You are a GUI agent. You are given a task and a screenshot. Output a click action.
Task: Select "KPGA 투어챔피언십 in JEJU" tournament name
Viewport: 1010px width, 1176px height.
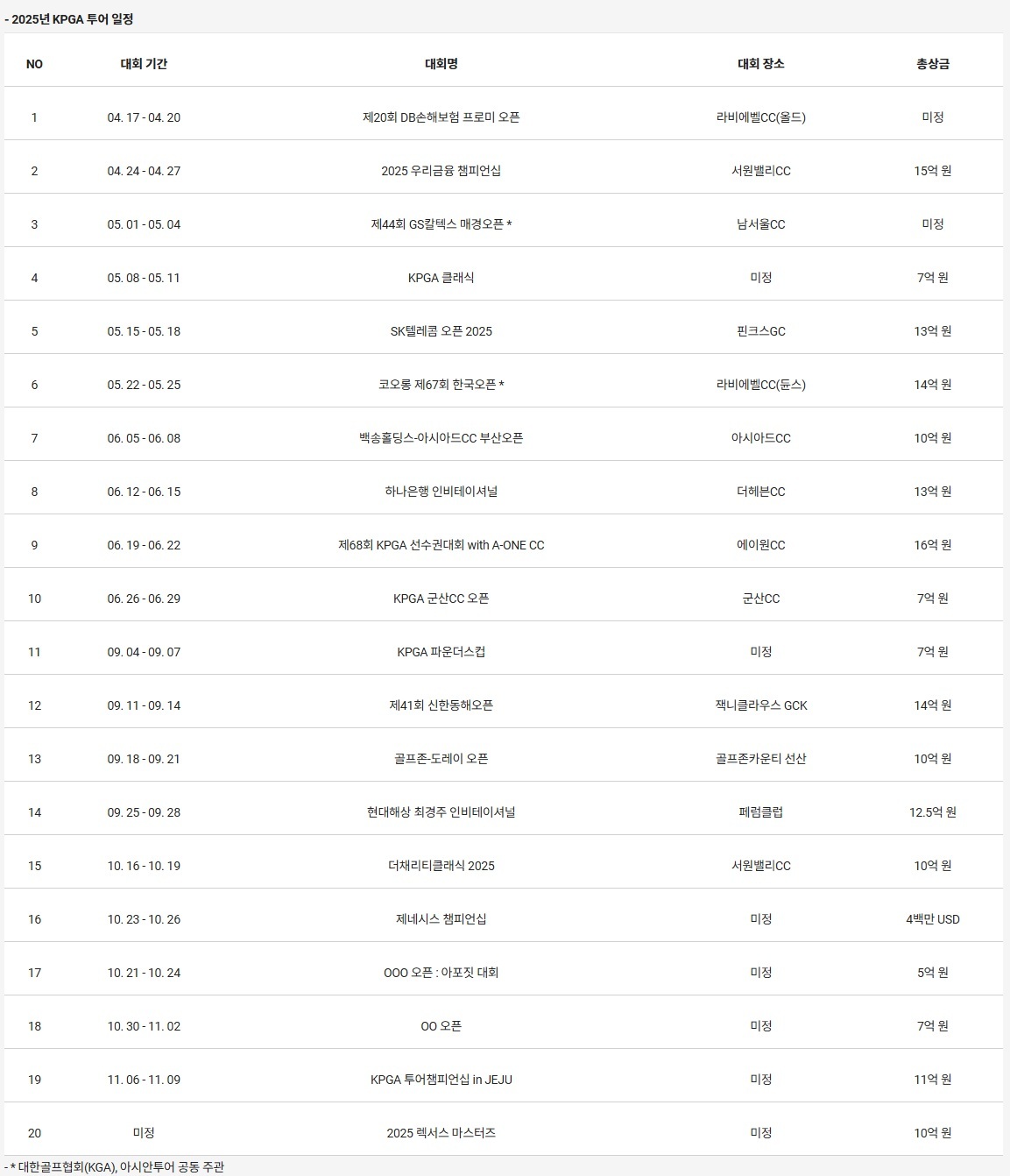coord(441,1080)
